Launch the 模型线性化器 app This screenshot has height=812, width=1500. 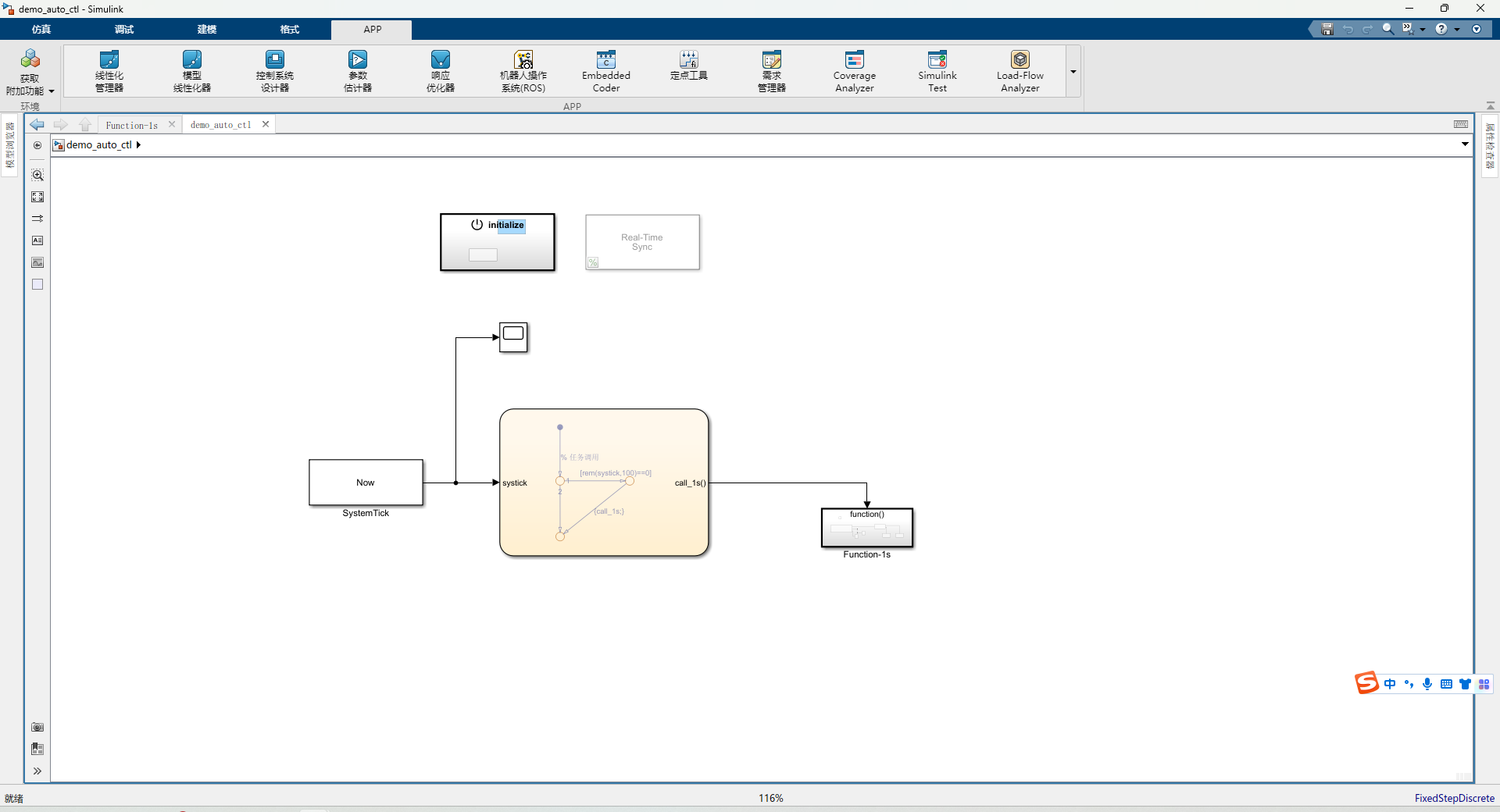[192, 71]
